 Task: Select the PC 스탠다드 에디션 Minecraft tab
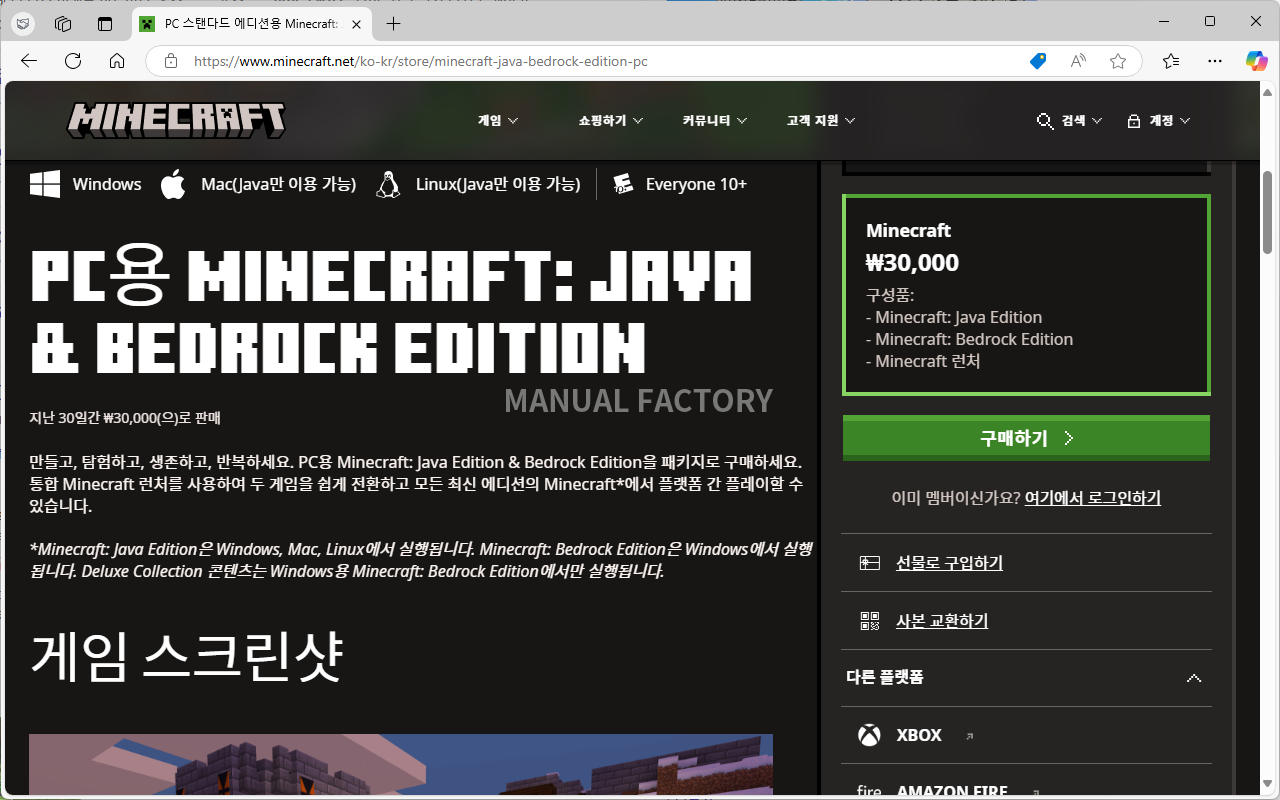(250, 23)
